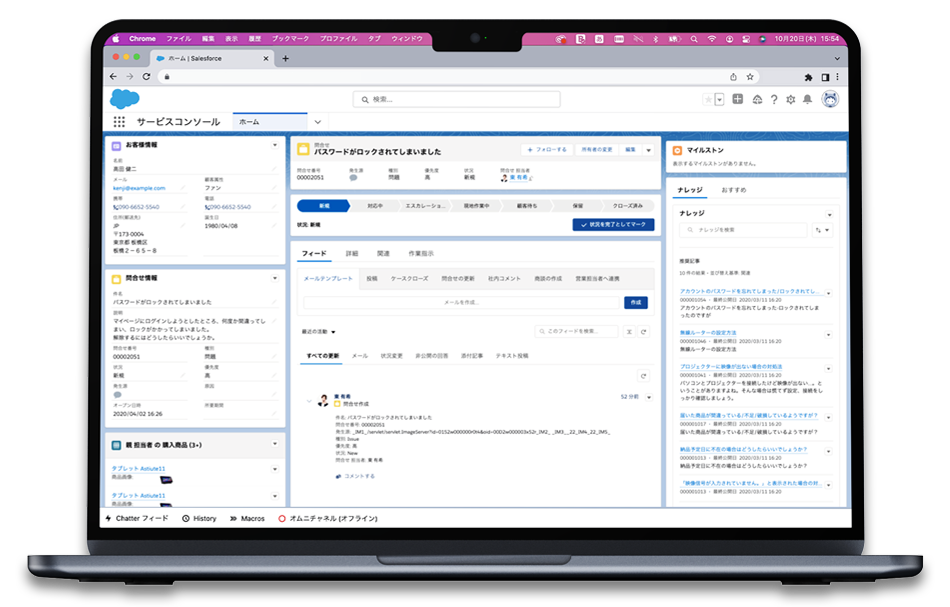Open the Wi-Fi menu bar icon
The image size is (950, 607).
point(711,39)
